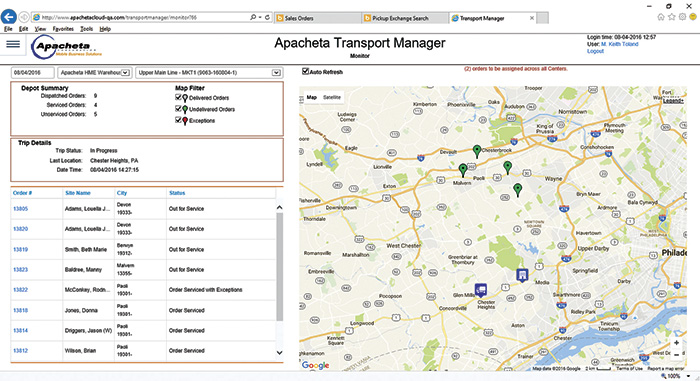Viewport: 700px width, 381px height.
Task: Open the Favorites menu
Action: point(63,29)
